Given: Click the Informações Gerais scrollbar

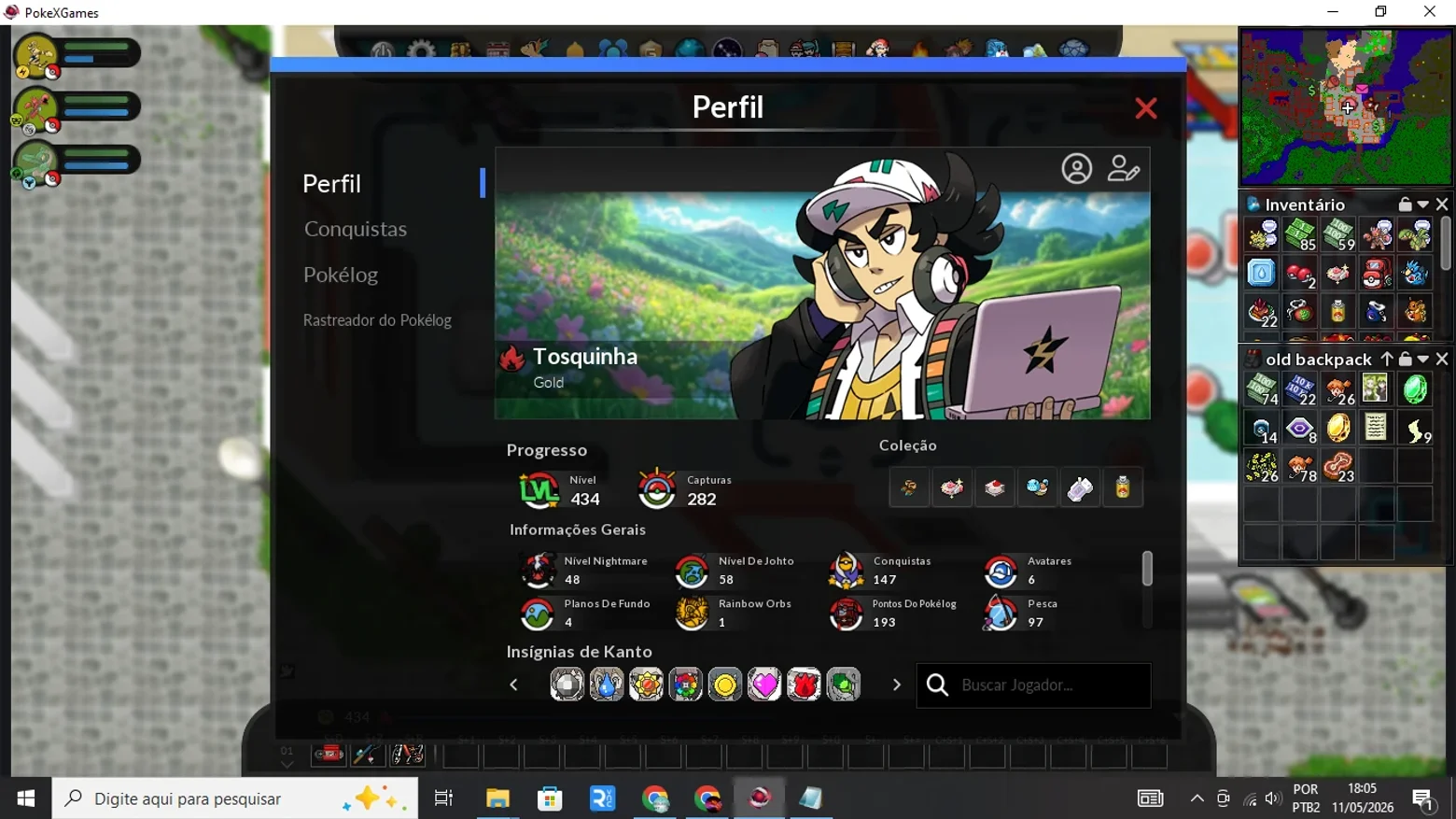Looking at the screenshot, I should [1147, 569].
